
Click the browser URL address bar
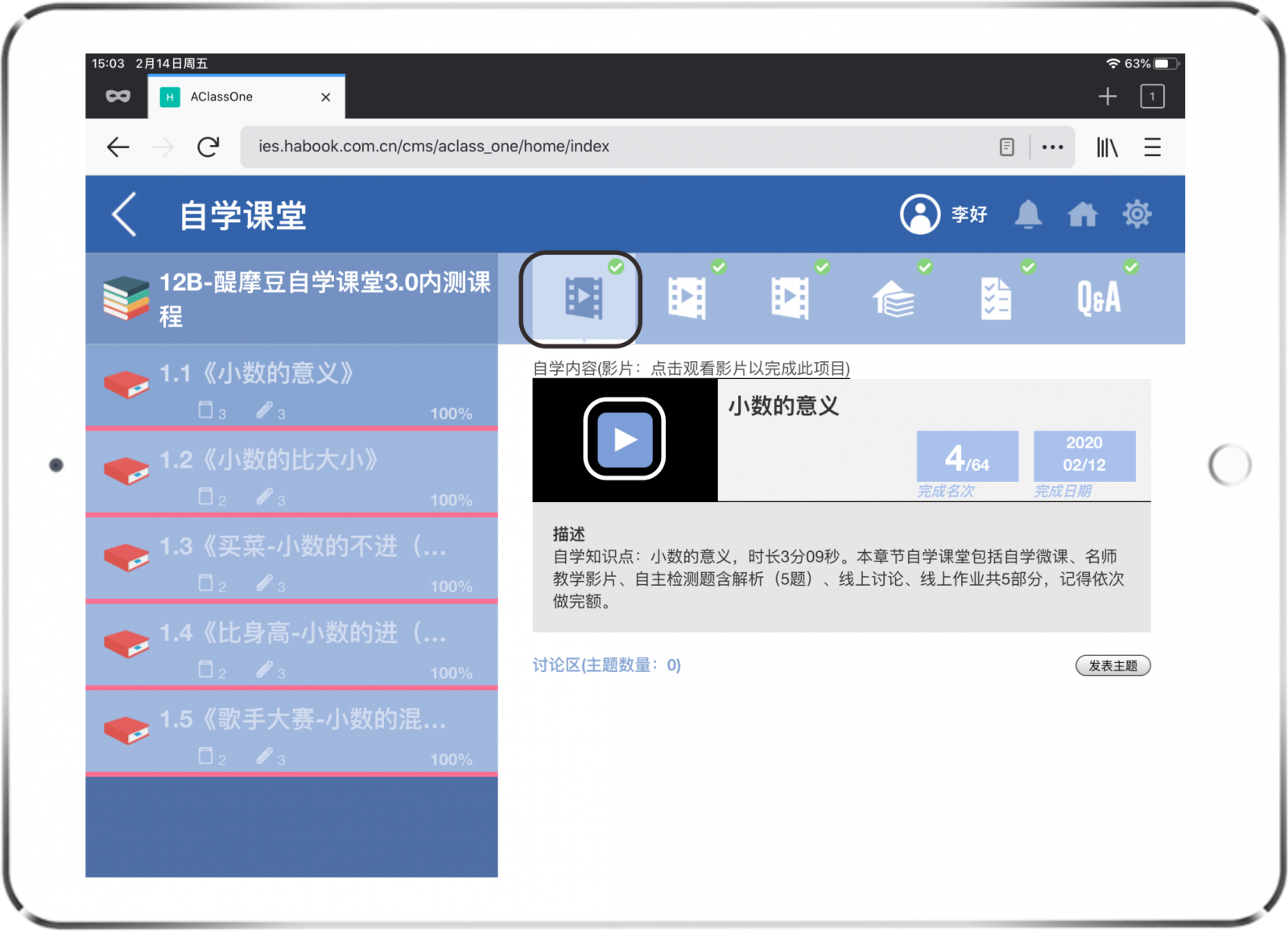612,147
